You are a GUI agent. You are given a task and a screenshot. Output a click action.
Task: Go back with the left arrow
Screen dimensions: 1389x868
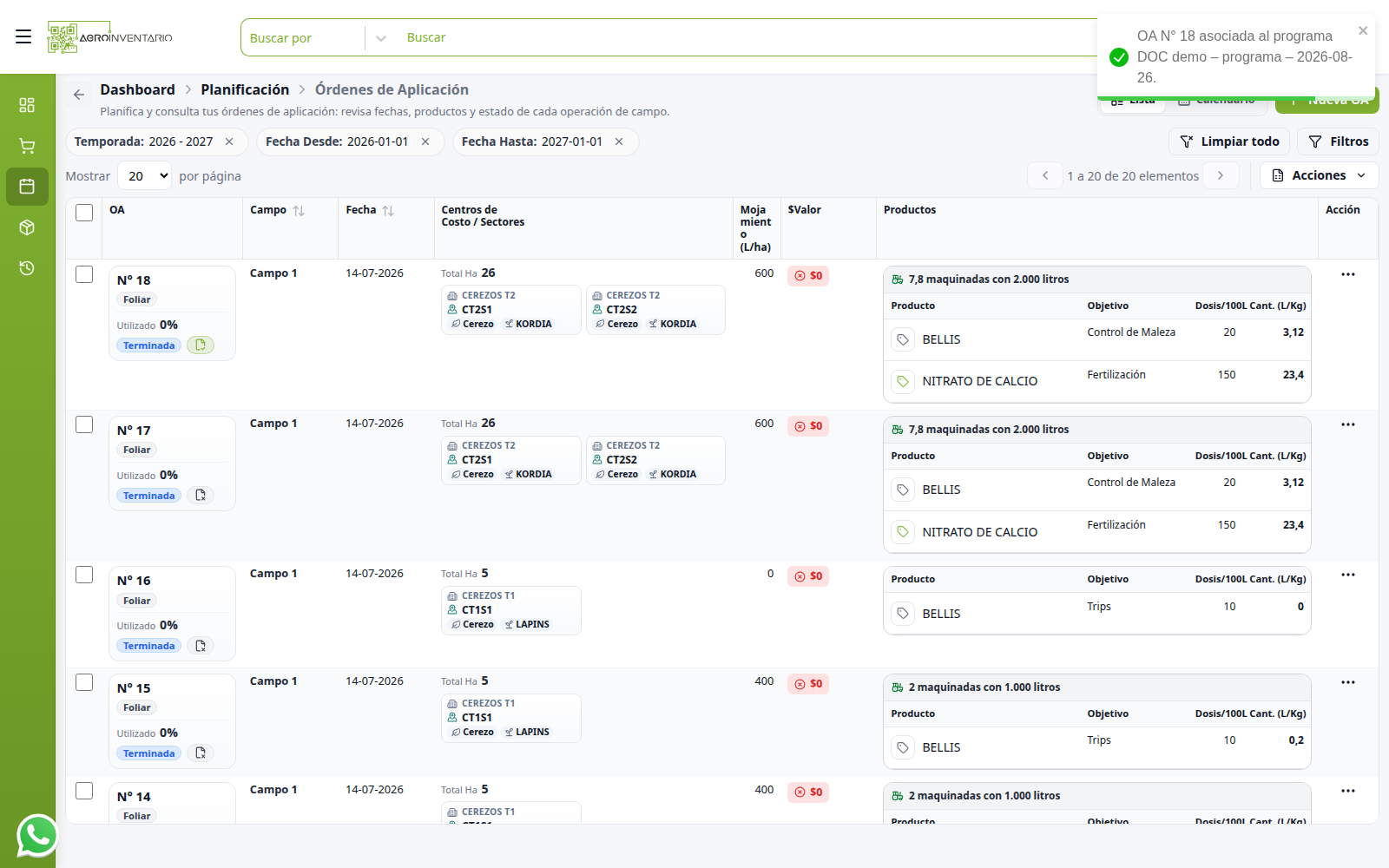[79, 95]
